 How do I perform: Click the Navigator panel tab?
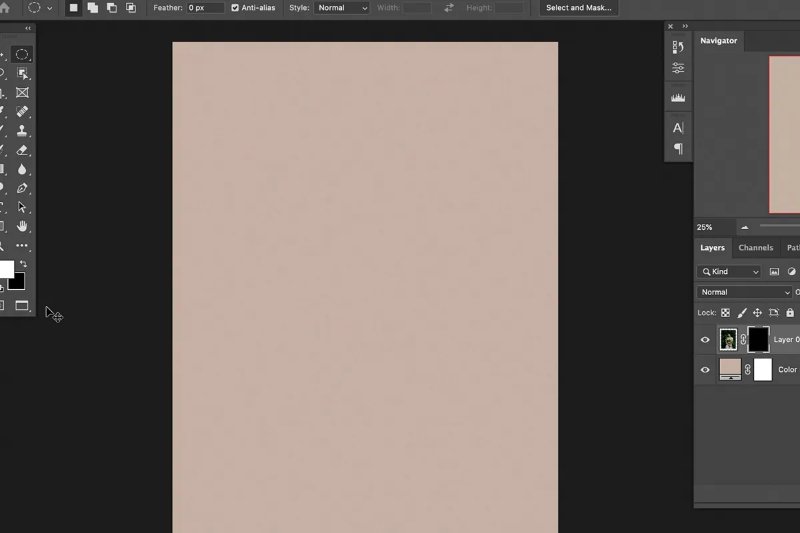[x=718, y=41]
